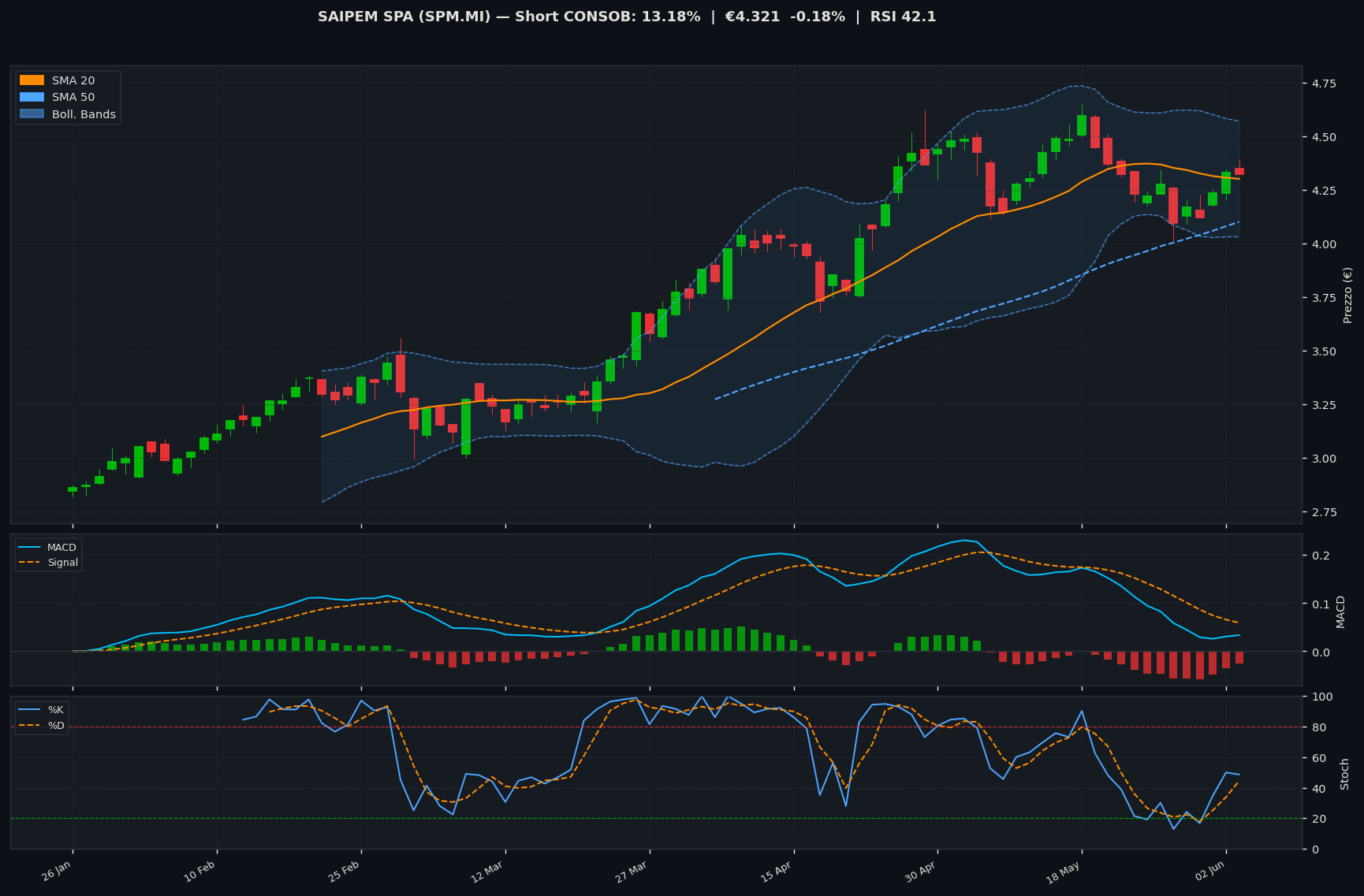This screenshot has width=1364, height=896.
Task: Click the vertical 'MACD' axis title on right
Action: 1340,612
